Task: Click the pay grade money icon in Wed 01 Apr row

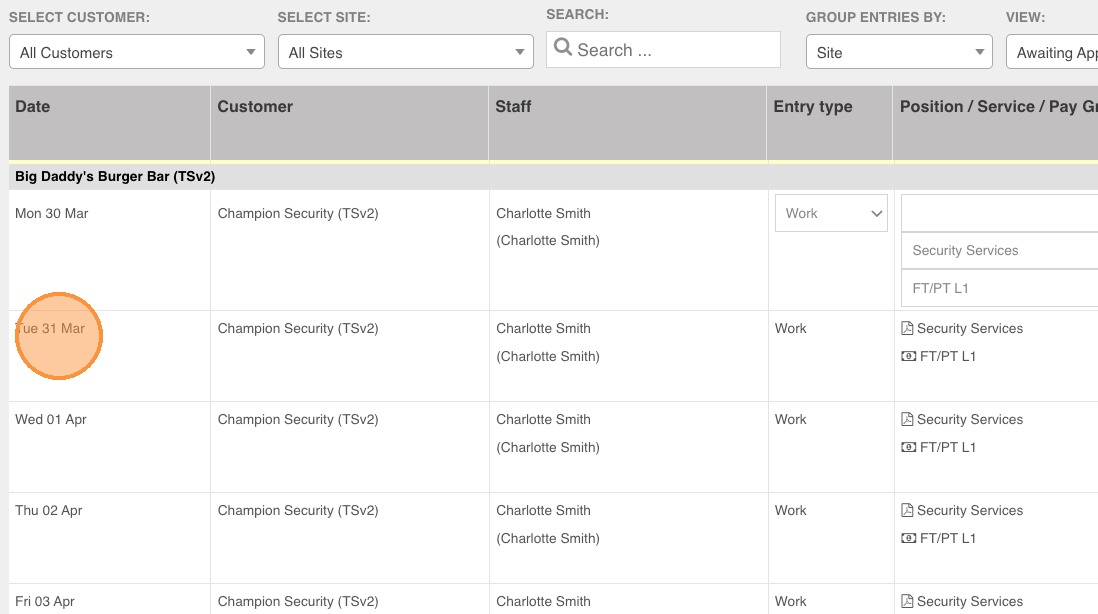Action: (x=908, y=447)
